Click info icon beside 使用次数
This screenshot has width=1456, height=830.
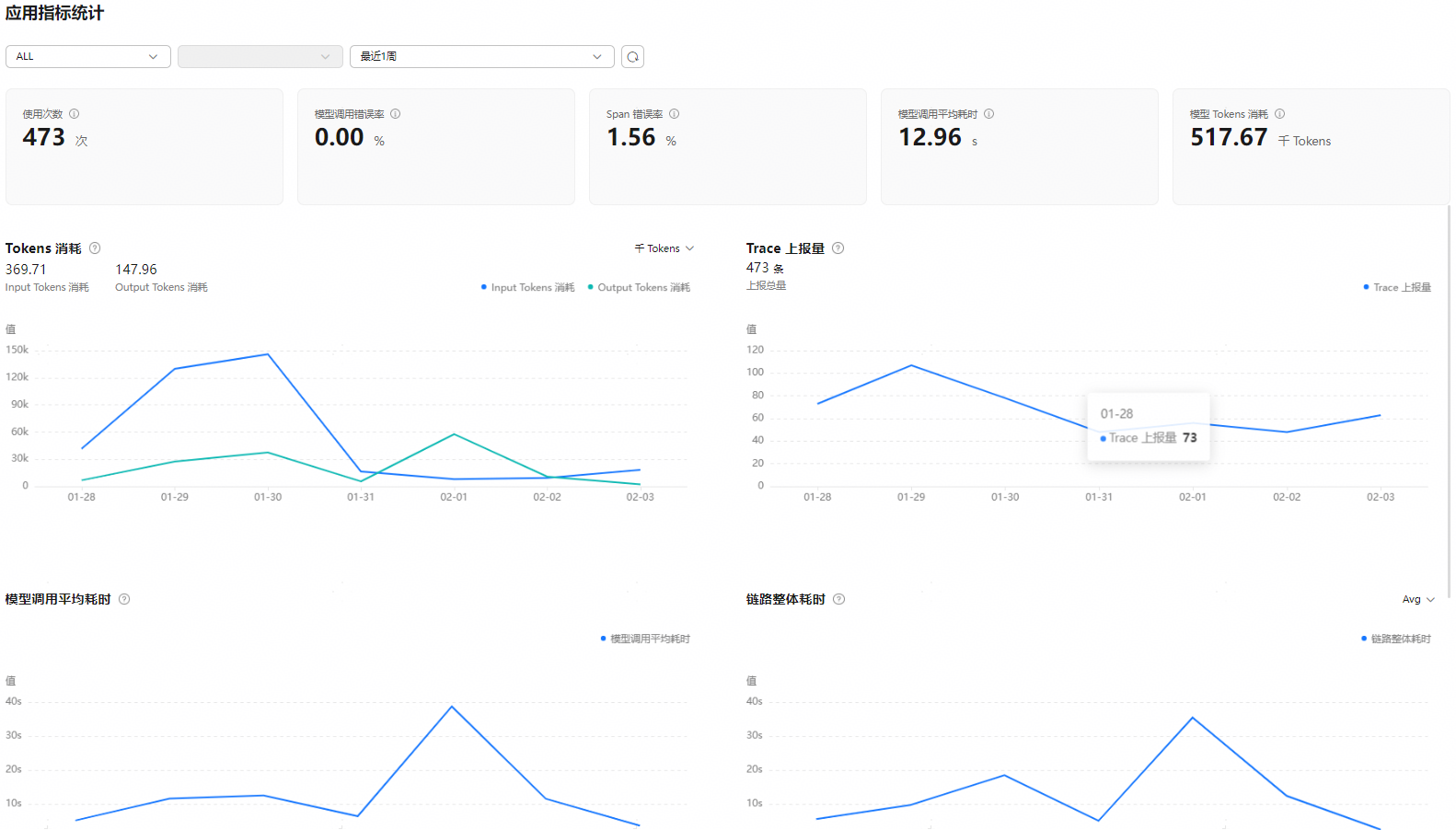click(75, 114)
